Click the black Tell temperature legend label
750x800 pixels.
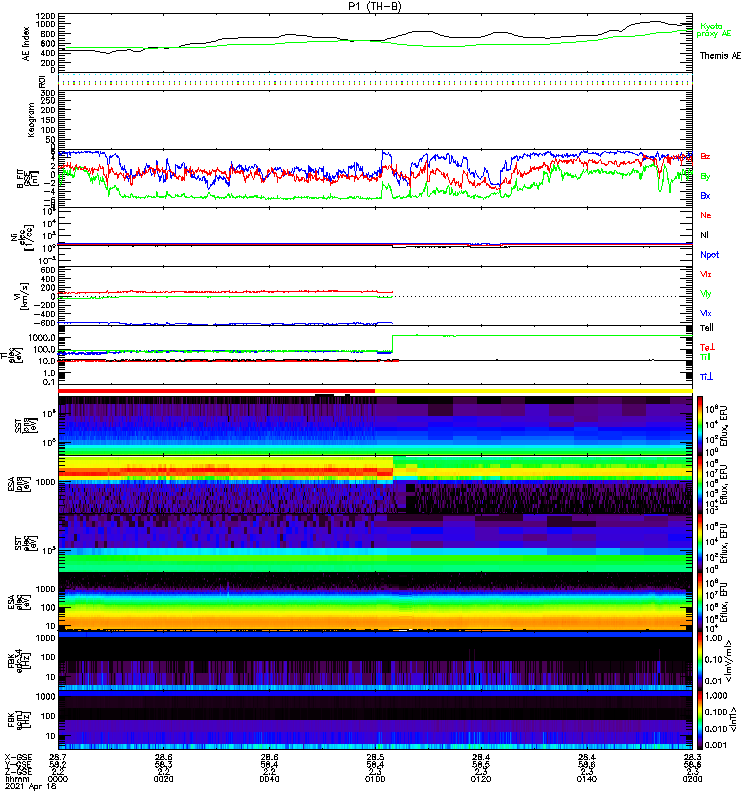click(x=707, y=328)
